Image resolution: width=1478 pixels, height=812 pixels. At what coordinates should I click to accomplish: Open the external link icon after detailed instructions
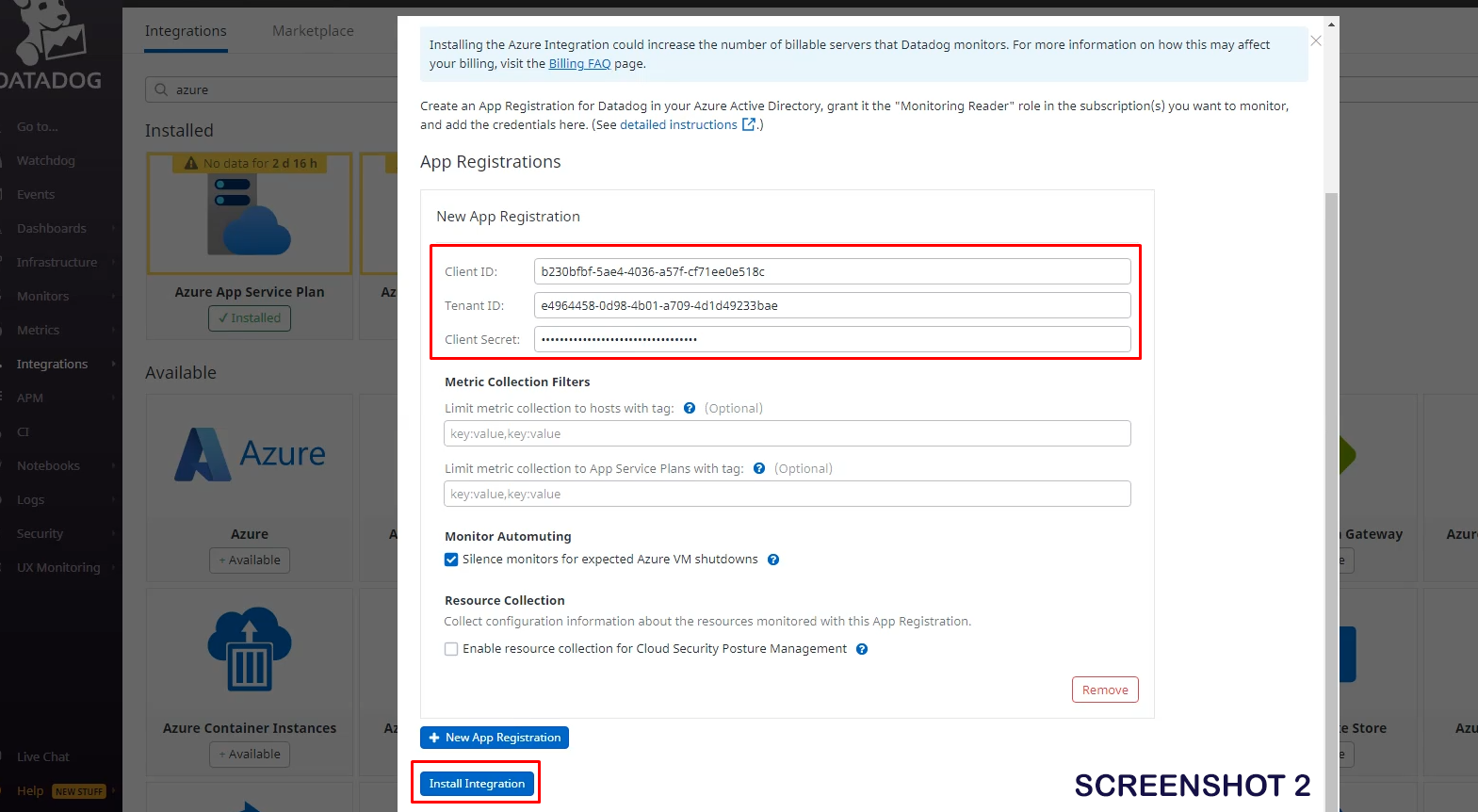[749, 124]
